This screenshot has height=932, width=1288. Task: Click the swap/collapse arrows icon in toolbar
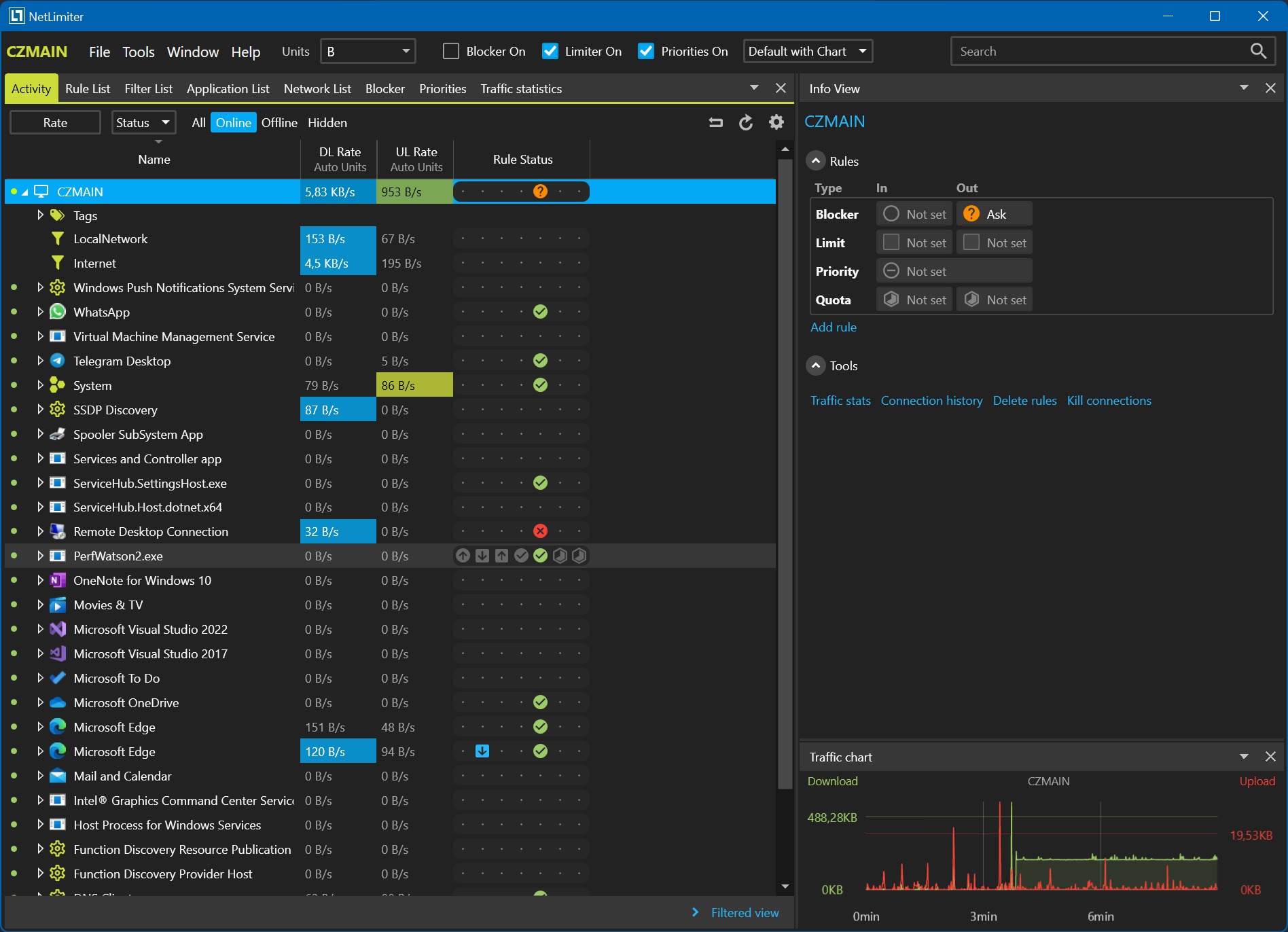(x=715, y=123)
